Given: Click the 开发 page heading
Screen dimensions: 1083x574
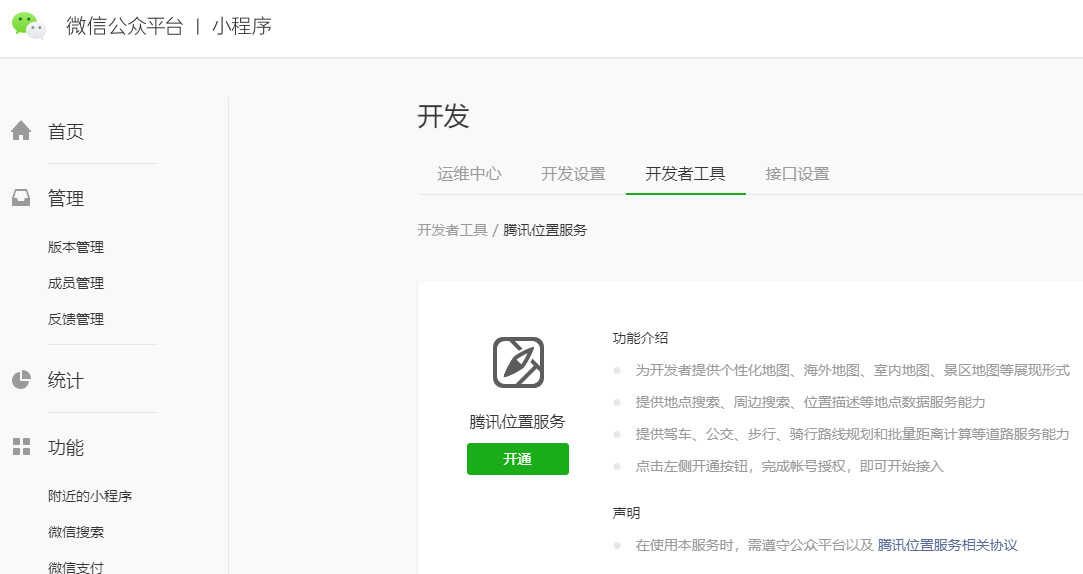Looking at the screenshot, I should (x=443, y=116).
